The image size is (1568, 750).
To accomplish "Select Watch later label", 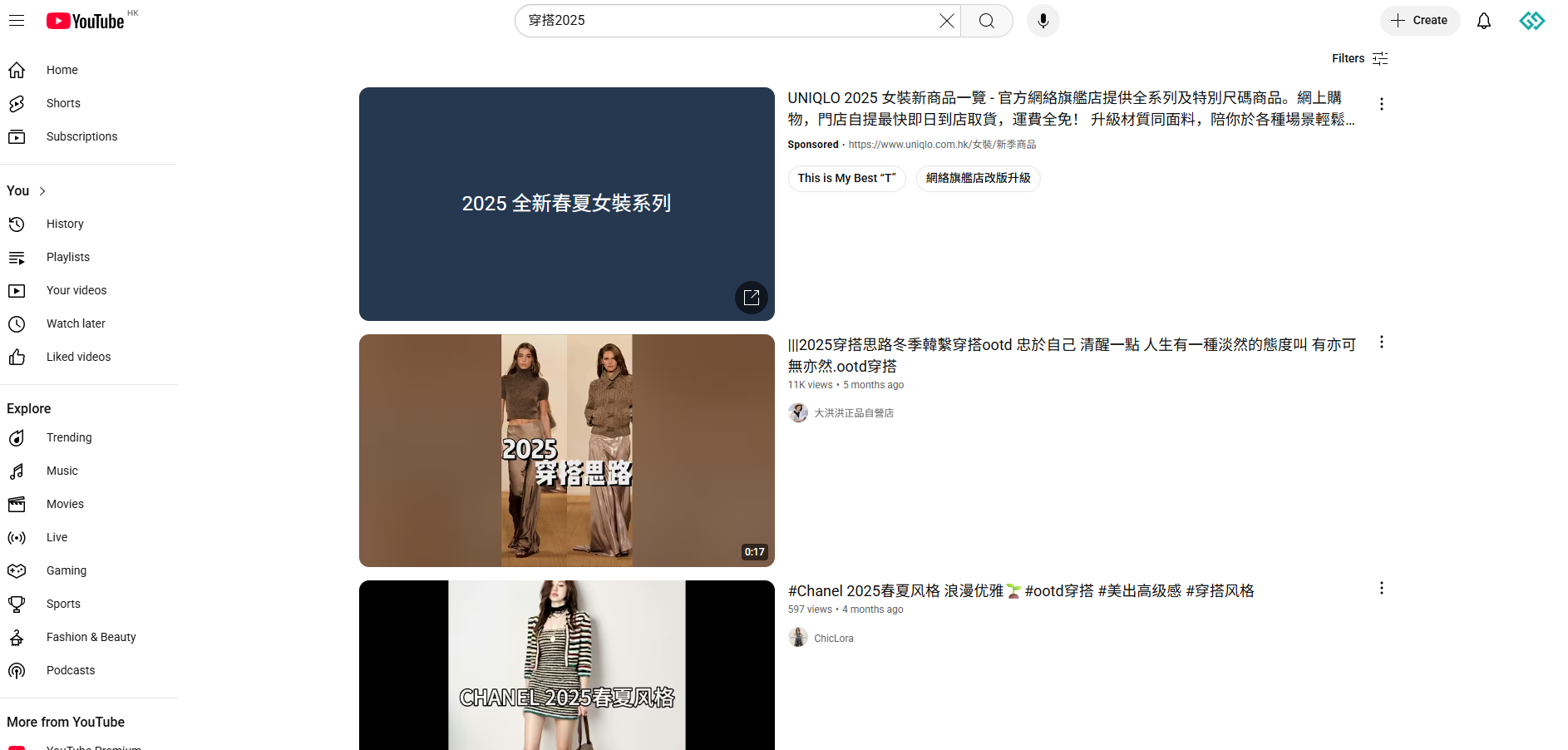I will pyautogui.click(x=76, y=323).
